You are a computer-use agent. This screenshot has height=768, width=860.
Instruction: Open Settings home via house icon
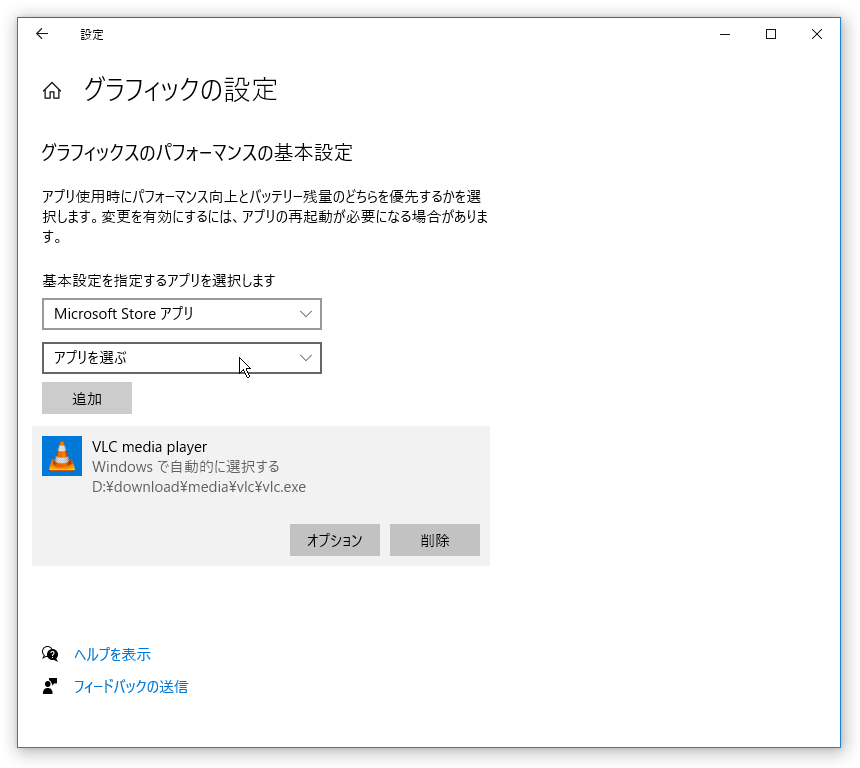click(x=52, y=91)
